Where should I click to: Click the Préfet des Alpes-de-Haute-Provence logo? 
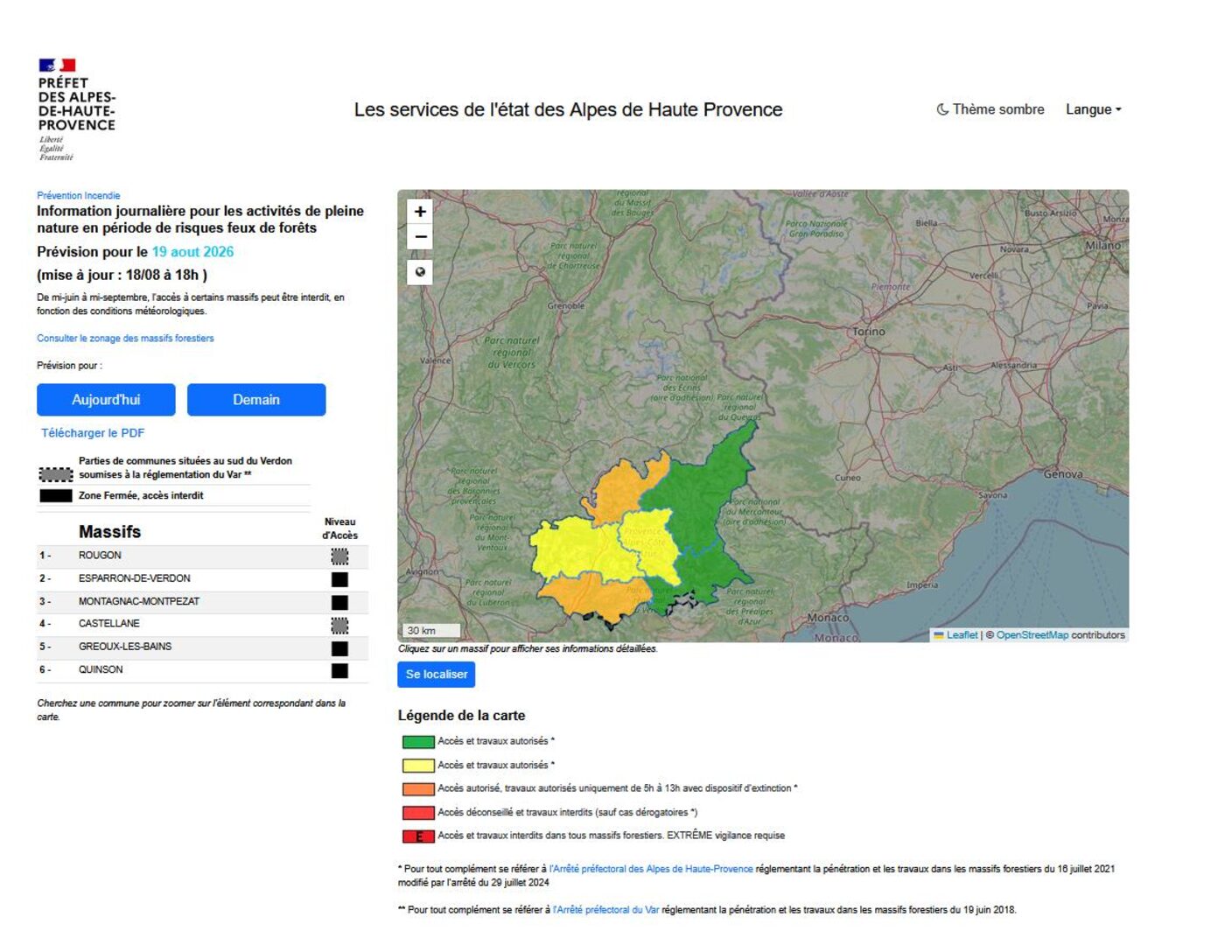(x=77, y=109)
